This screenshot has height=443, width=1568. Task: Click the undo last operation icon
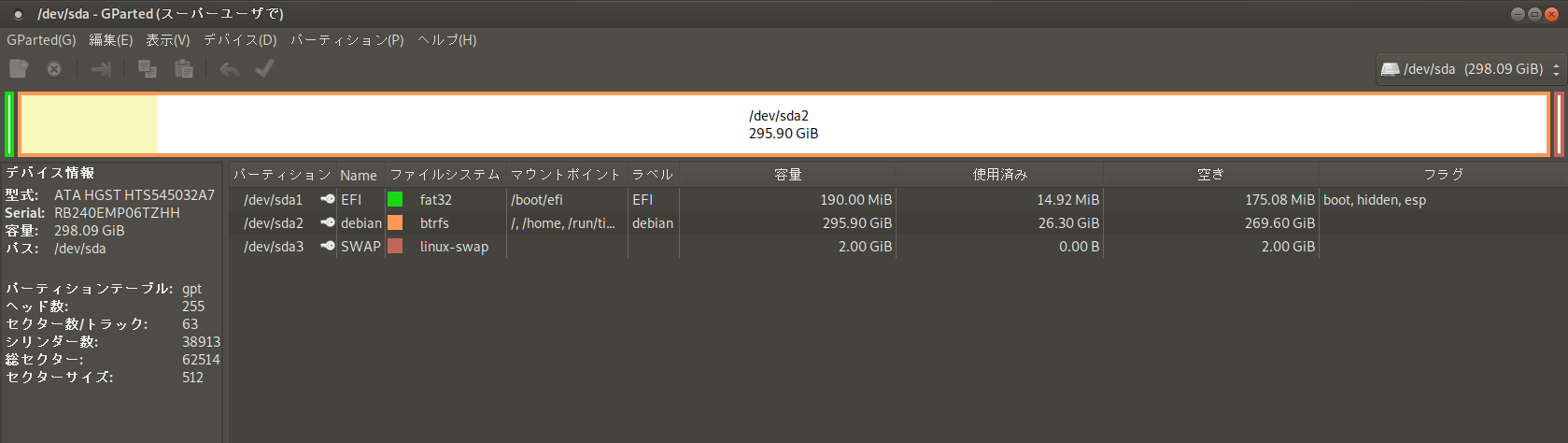(x=230, y=68)
